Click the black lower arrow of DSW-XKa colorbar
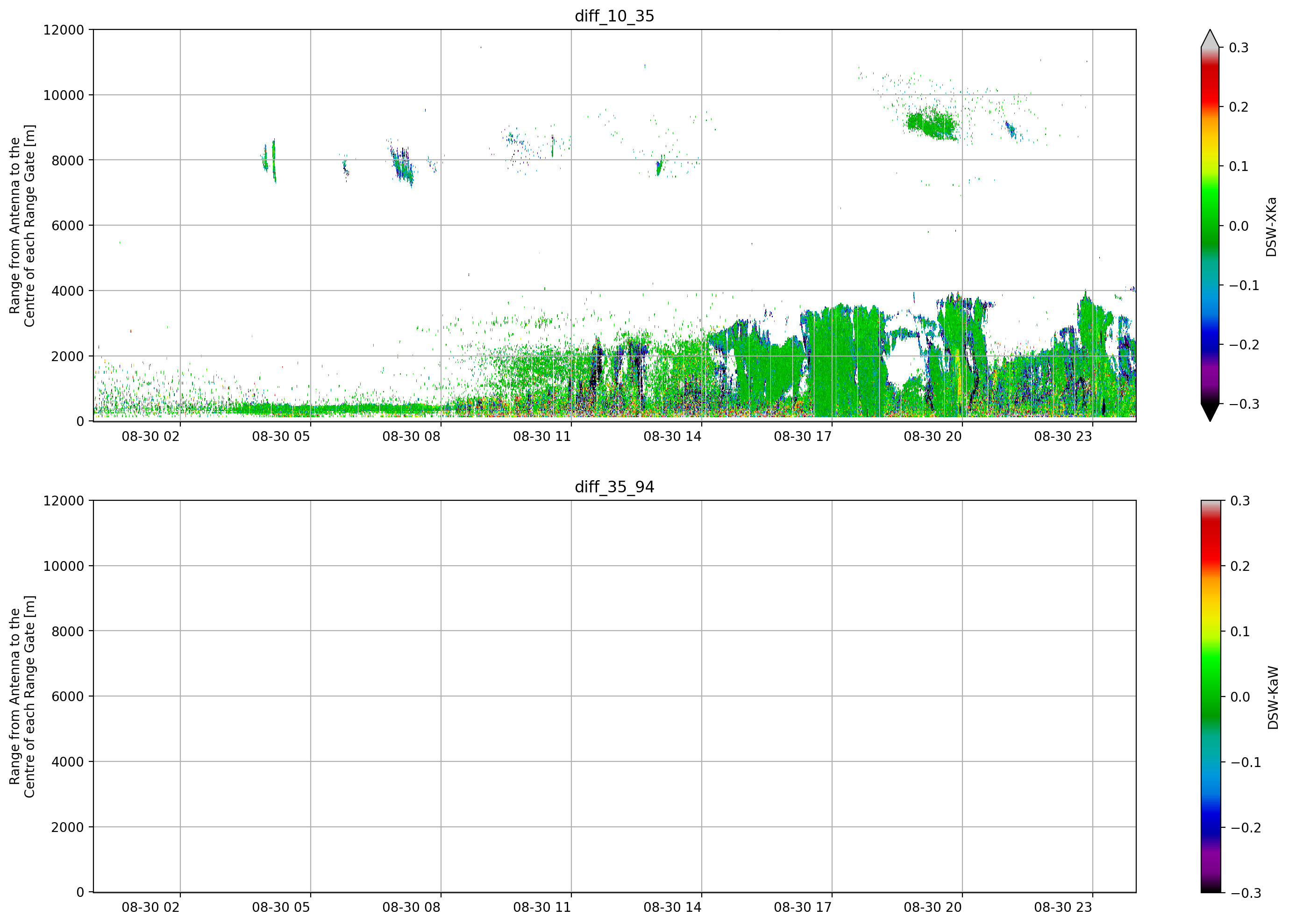The width and height of the screenshot is (1289, 924). (1210, 412)
